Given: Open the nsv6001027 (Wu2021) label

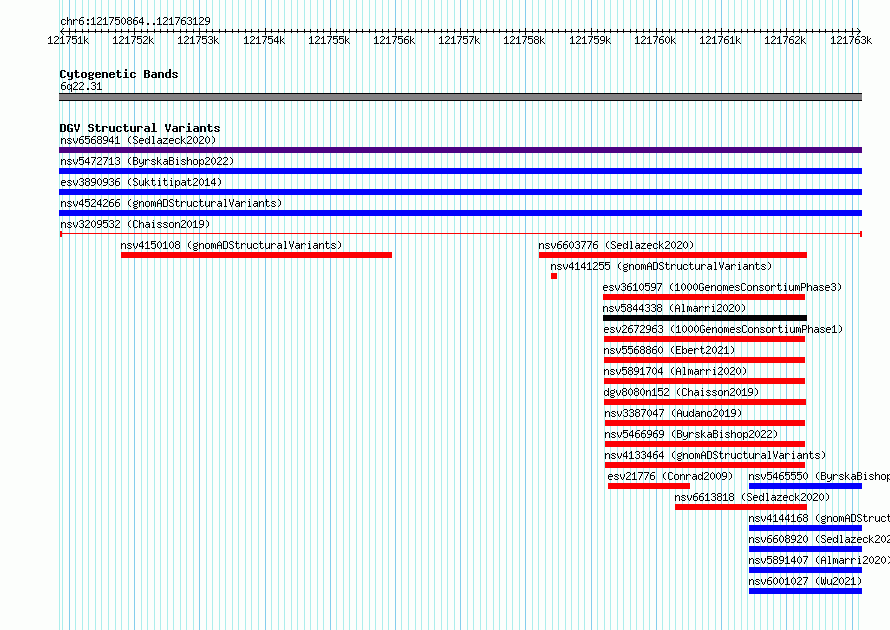Looking at the screenshot, I should click(805, 581).
